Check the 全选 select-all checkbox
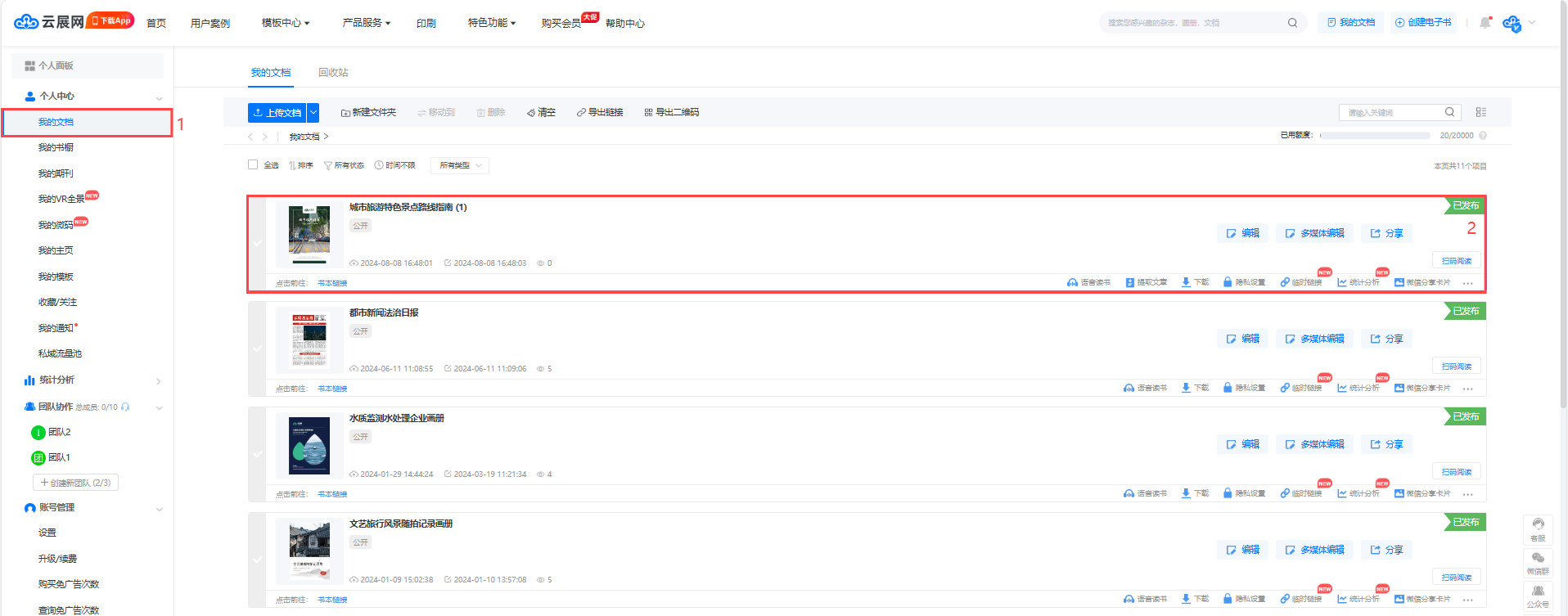 coord(253,164)
